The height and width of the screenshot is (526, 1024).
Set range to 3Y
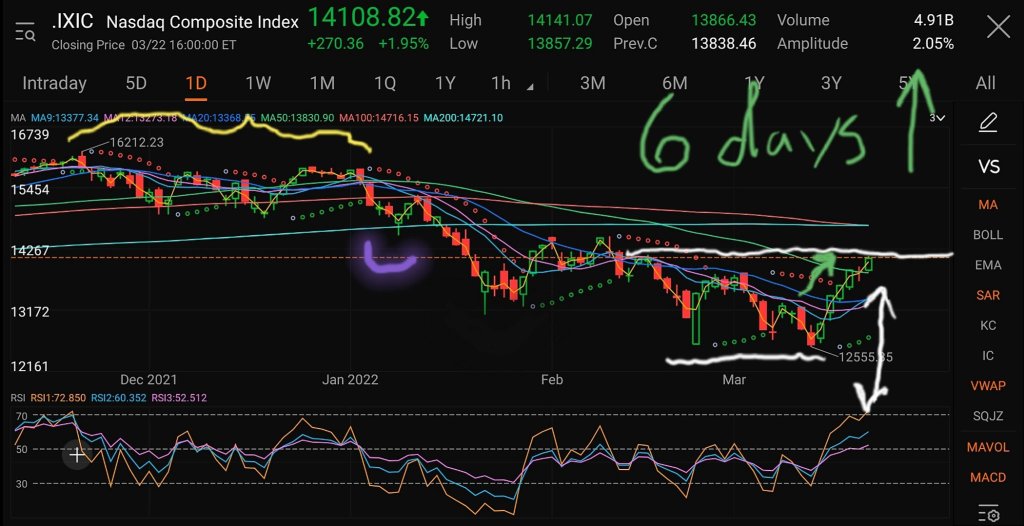[x=831, y=83]
